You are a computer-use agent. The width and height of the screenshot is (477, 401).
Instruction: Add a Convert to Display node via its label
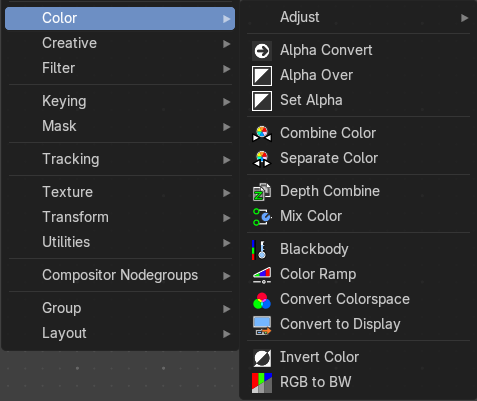pyautogui.click(x=340, y=324)
